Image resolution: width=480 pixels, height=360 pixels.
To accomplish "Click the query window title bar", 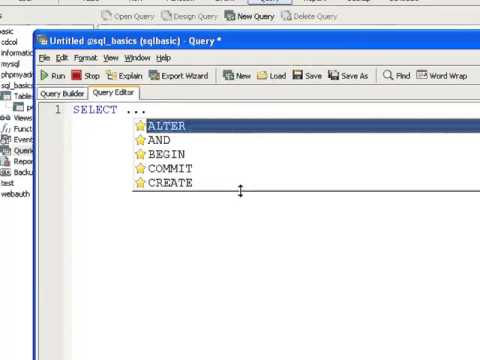I will [x=257, y=41].
